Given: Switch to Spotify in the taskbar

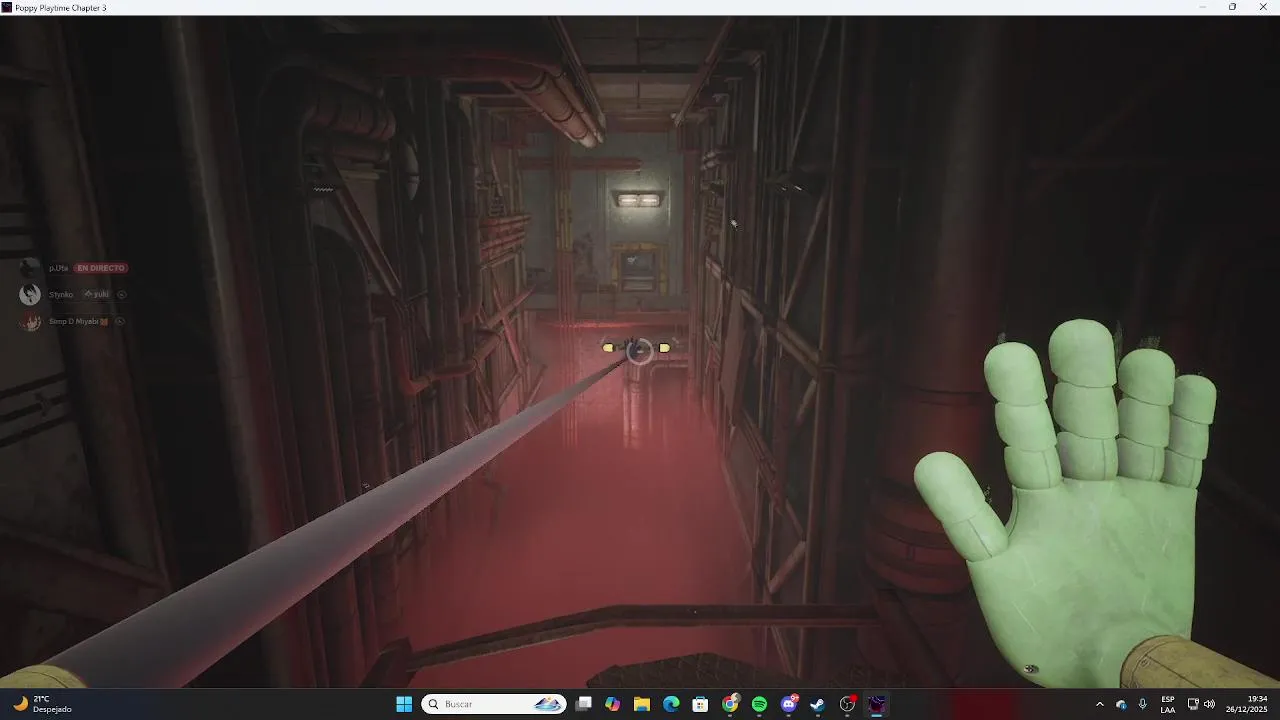Looking at the screenshot, I should tap(759, 704).
